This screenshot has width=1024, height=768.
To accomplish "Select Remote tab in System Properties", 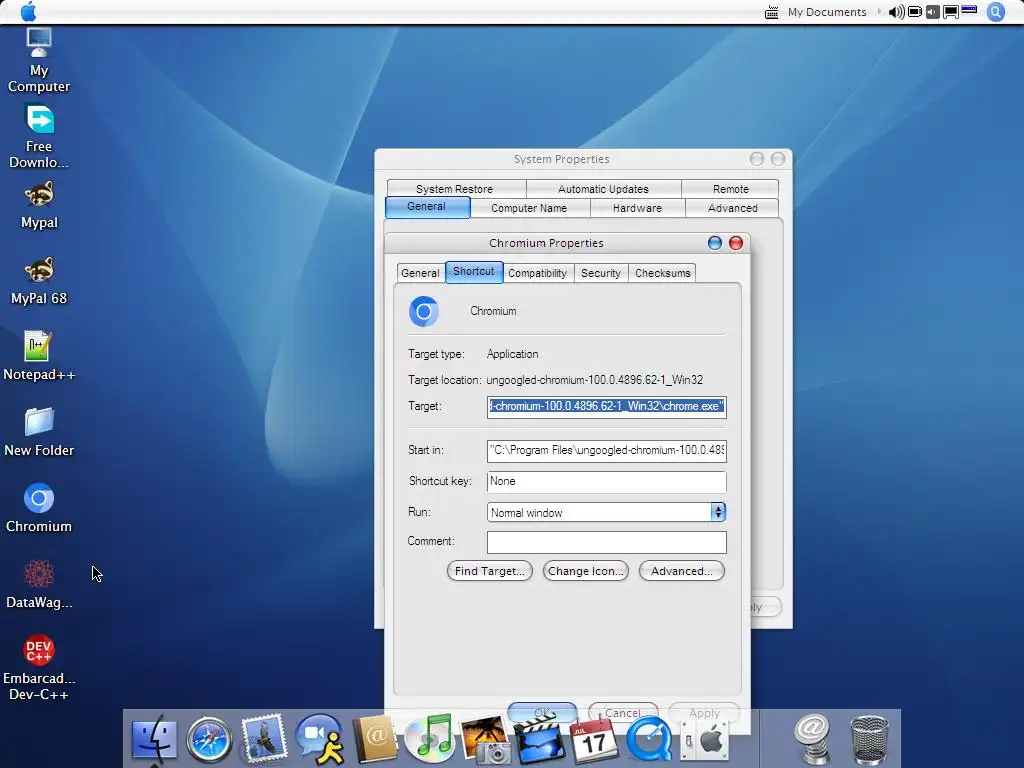I will point(730,189).
